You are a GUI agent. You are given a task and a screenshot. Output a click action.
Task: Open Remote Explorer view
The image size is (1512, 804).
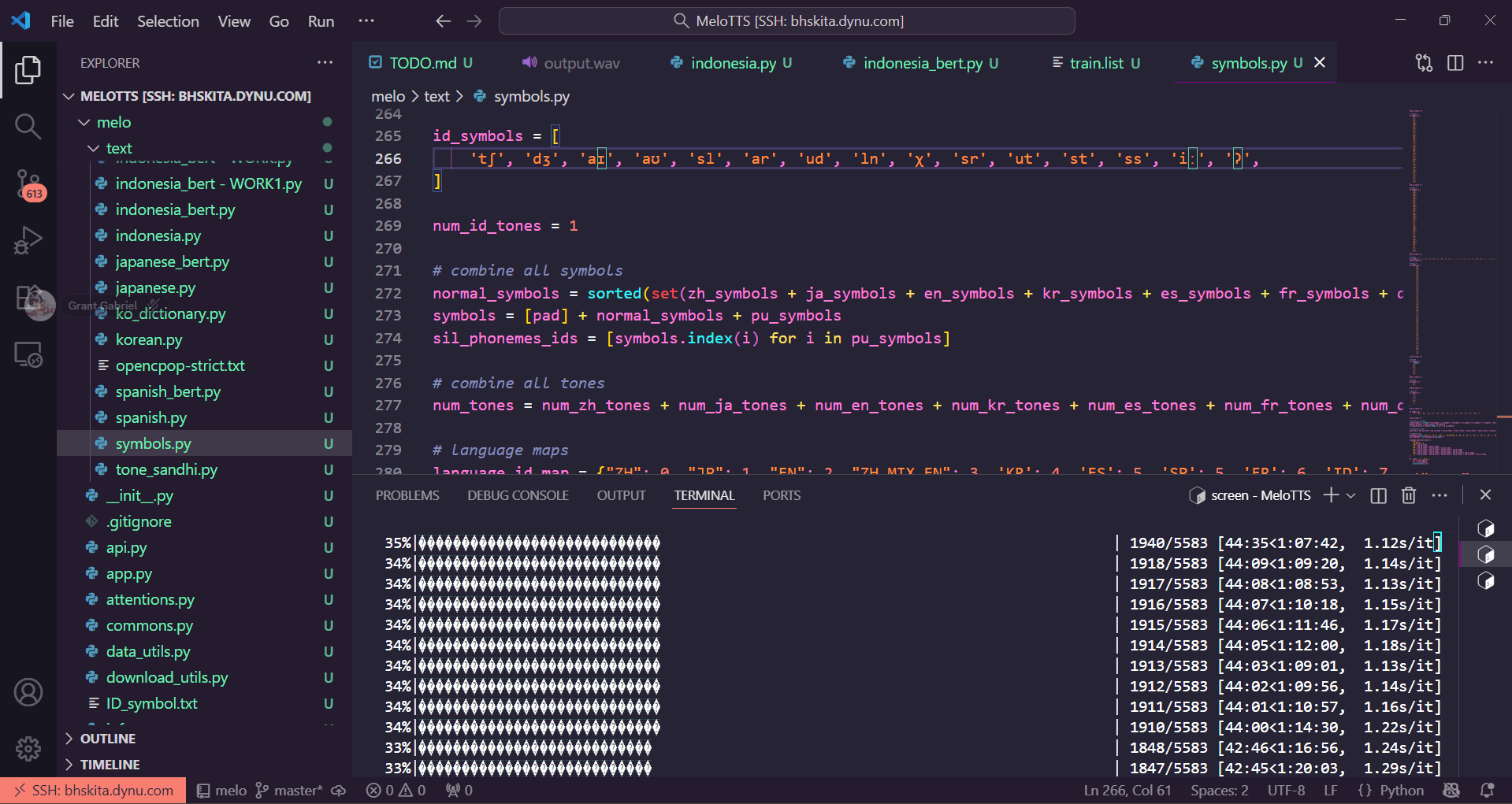point(28,355)
